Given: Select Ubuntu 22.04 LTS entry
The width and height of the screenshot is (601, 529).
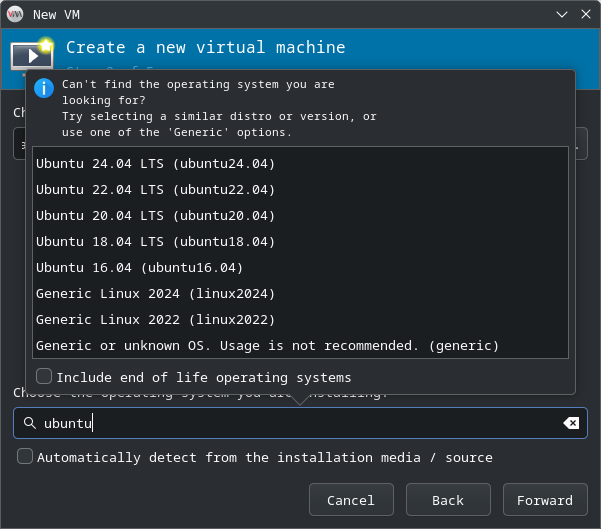Looking at the screenshot, I should click(300, 190).
